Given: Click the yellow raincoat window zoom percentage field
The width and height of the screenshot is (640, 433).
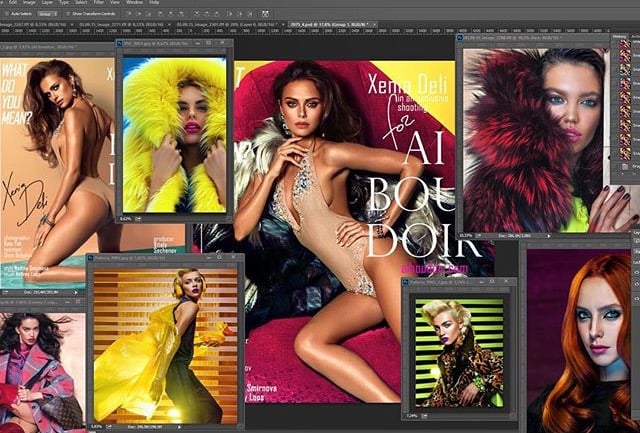Looking at the screenshot, I should (x=96, y=426).
